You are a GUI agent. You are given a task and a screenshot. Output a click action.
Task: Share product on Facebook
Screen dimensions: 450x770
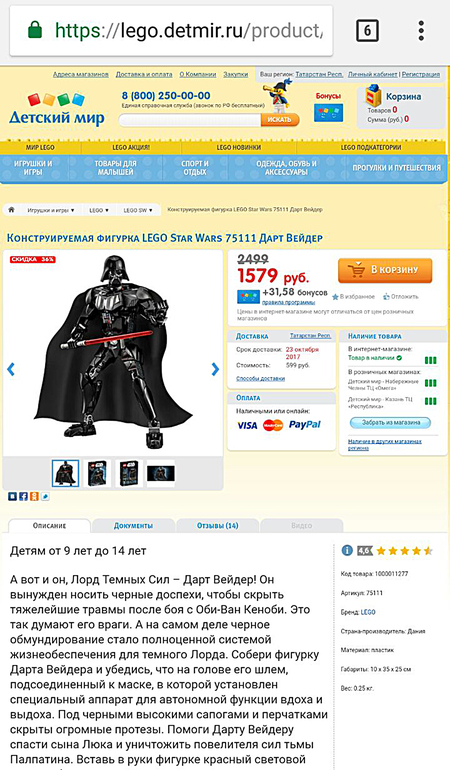(x=23, y=496)
